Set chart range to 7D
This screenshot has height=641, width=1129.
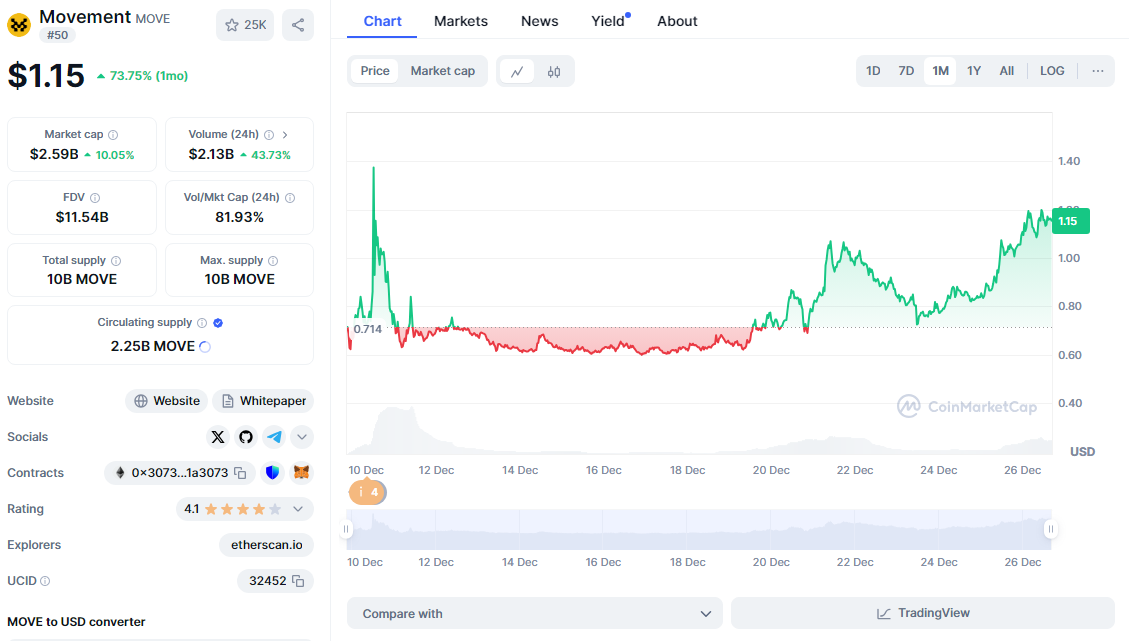tap(906, 71)
